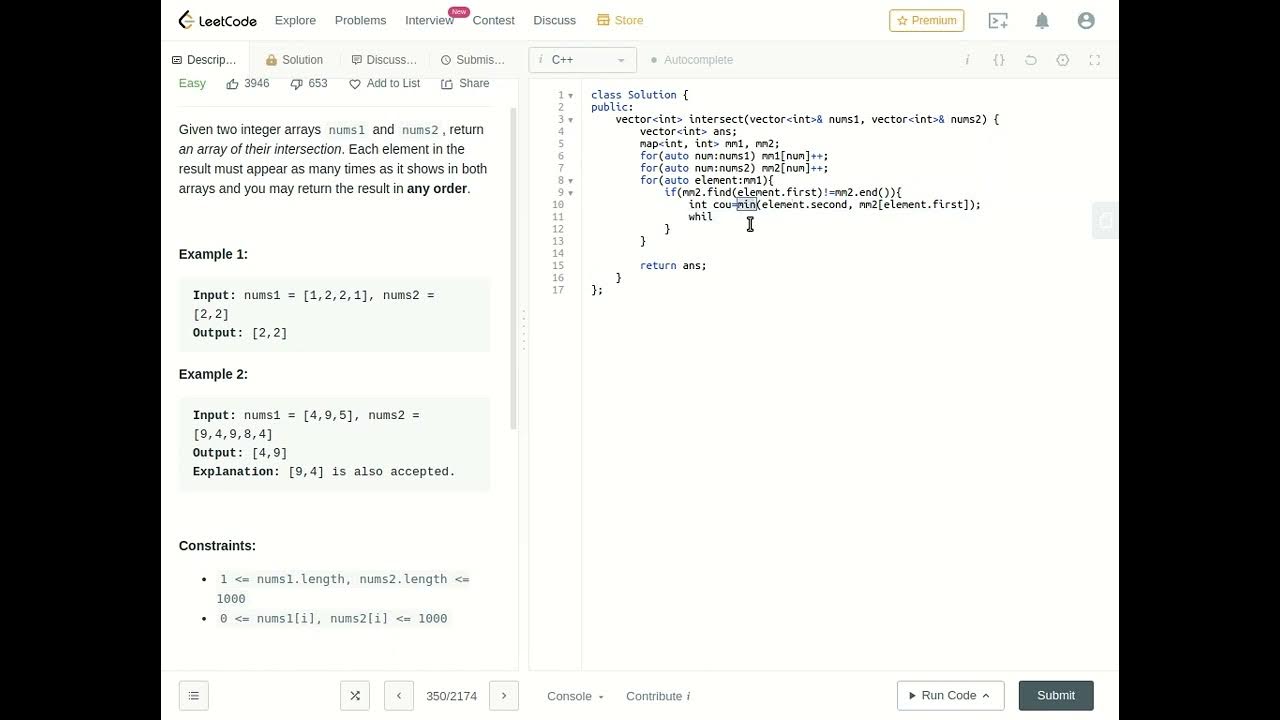This screenshot has width=1280, height=720.
Task: Open editor settings gear
Action: 1063,60
